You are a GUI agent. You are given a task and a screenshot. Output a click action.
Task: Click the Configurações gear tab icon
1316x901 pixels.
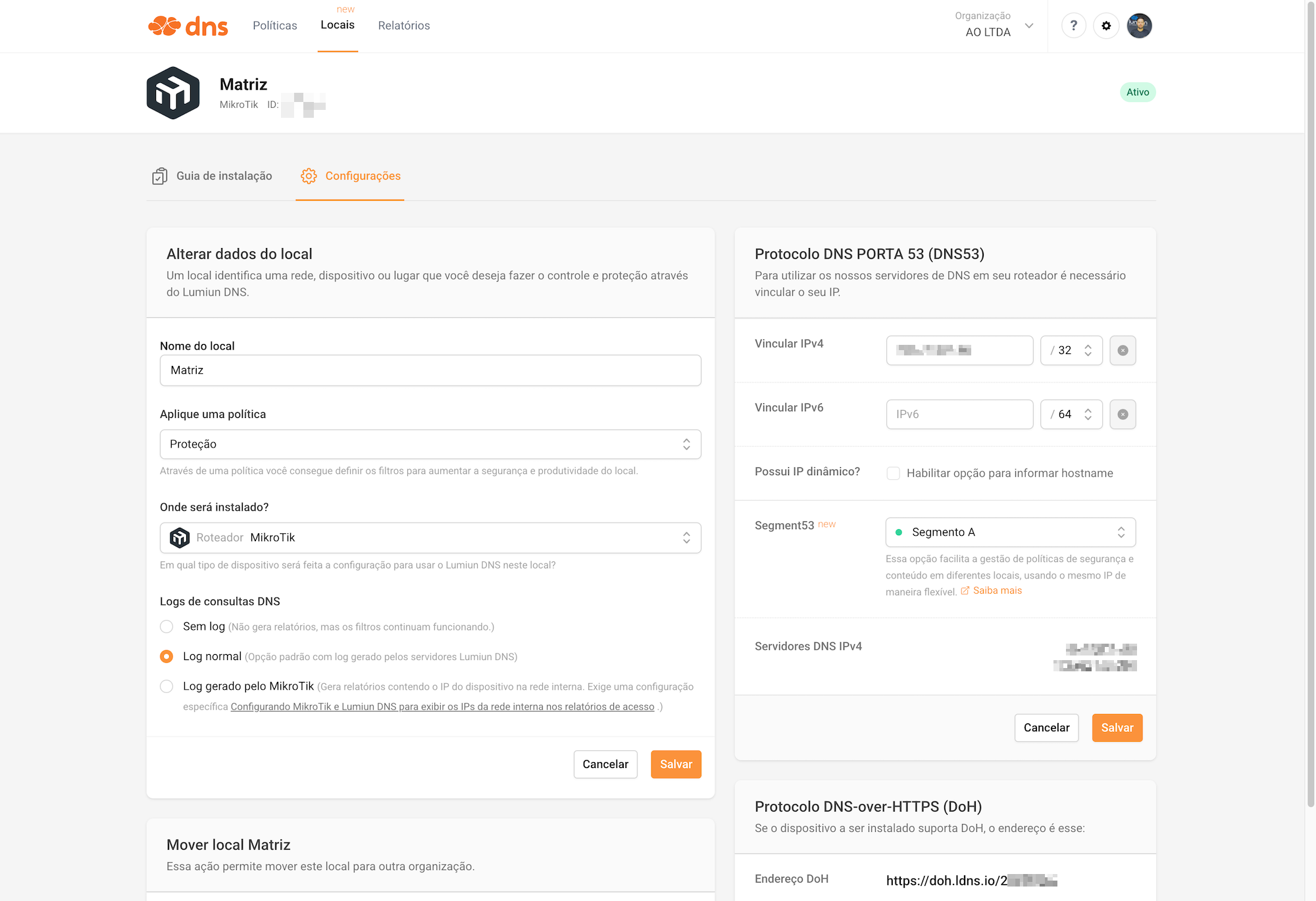(309, 176)
